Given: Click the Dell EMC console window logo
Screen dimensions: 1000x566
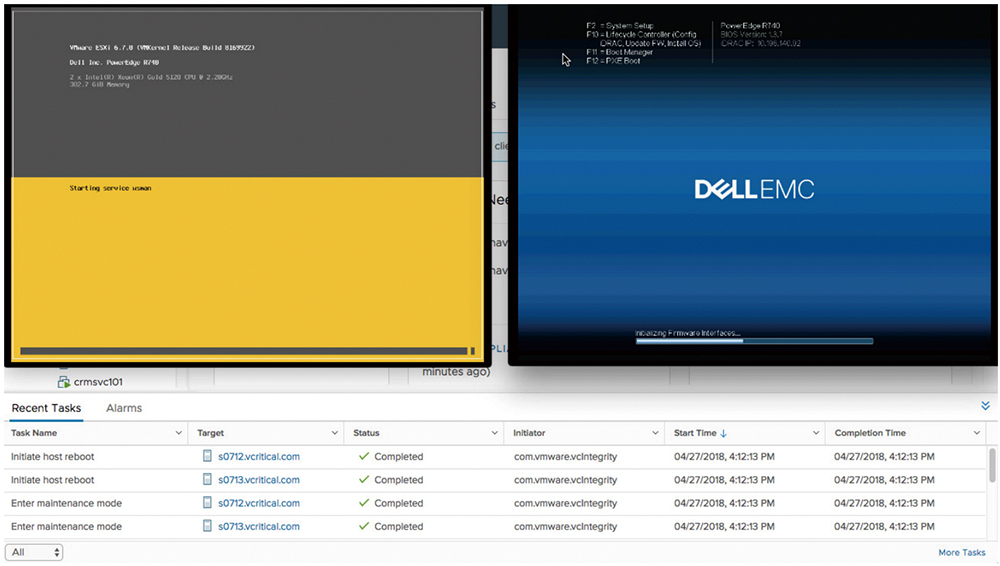Looking at the screenshot, I should (x=754, y=189).
